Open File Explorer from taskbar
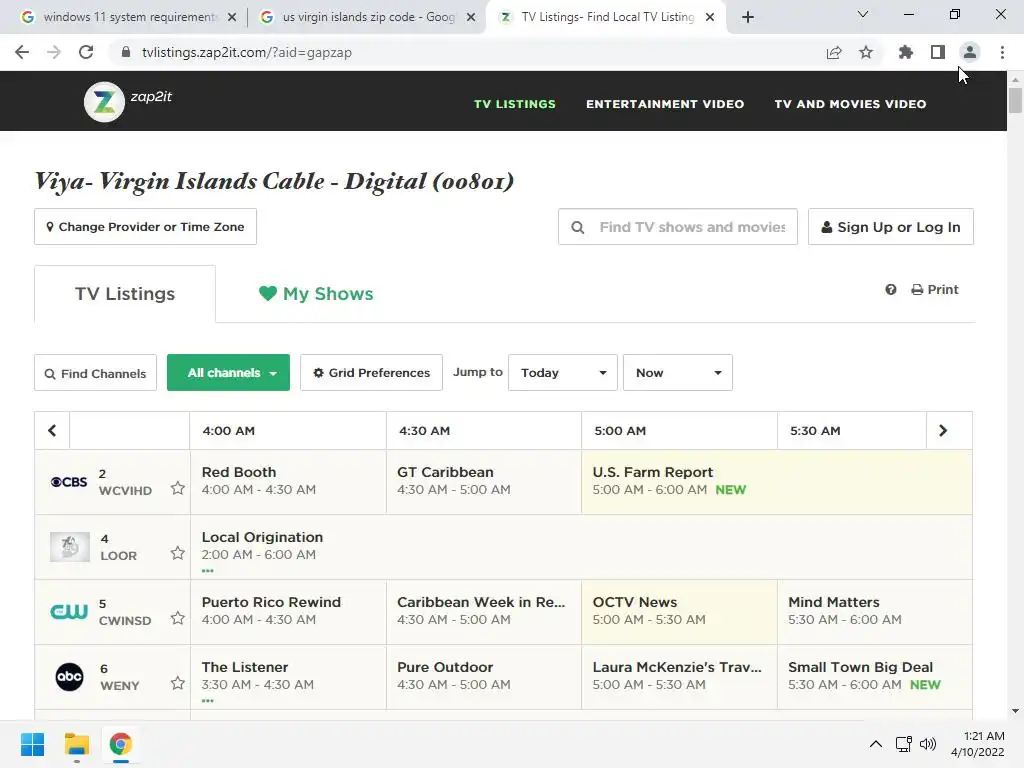 [x=76, y=744]
